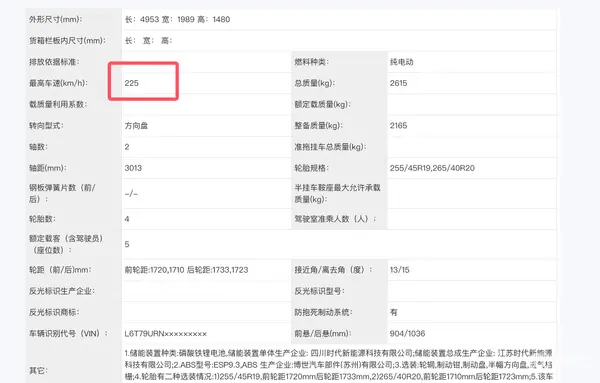Select tire spec 255/45R19,265/40R20
The height and width of the screenshot is (383, 600).
432,168
